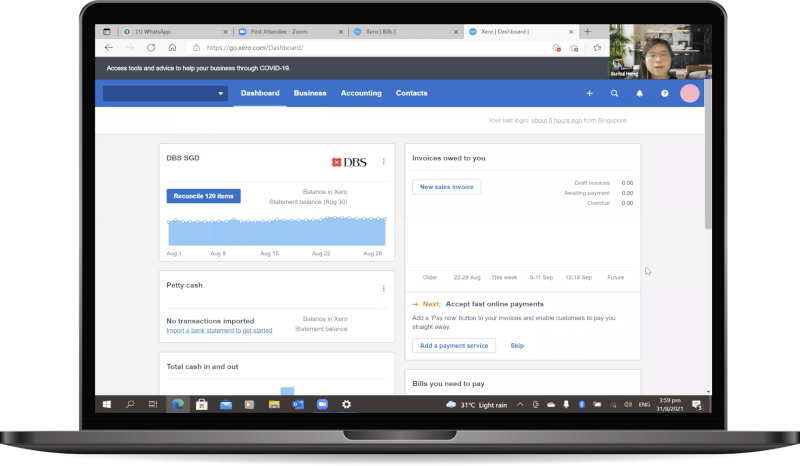Click the volume speaker tray icon
This screenshot has width=800, height=466.
pos(628,404)
